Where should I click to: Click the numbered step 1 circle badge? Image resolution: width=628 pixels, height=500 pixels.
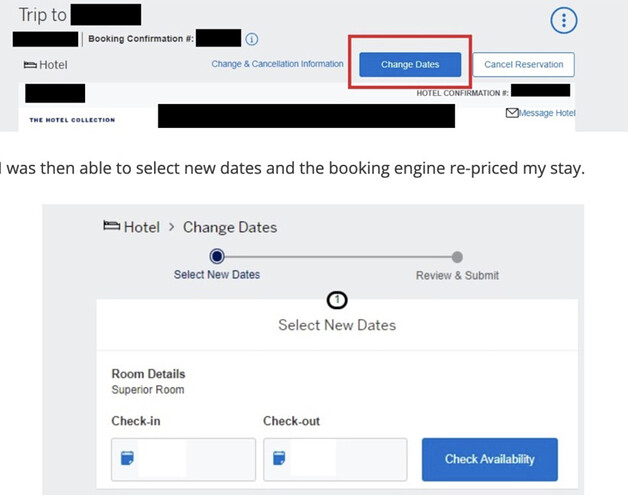pos(337,300)
